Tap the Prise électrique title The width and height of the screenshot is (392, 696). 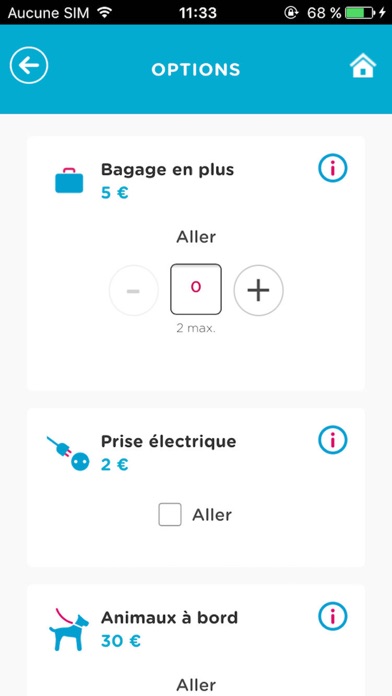pyautogui.click(x=169, y=441)
